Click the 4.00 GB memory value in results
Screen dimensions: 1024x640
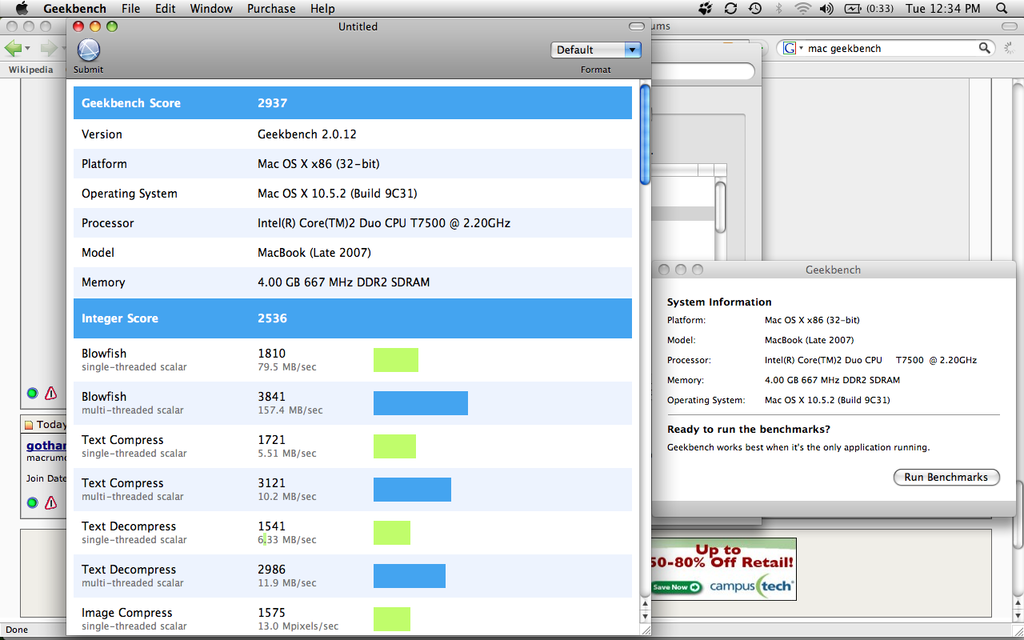[x=344, y=282]
